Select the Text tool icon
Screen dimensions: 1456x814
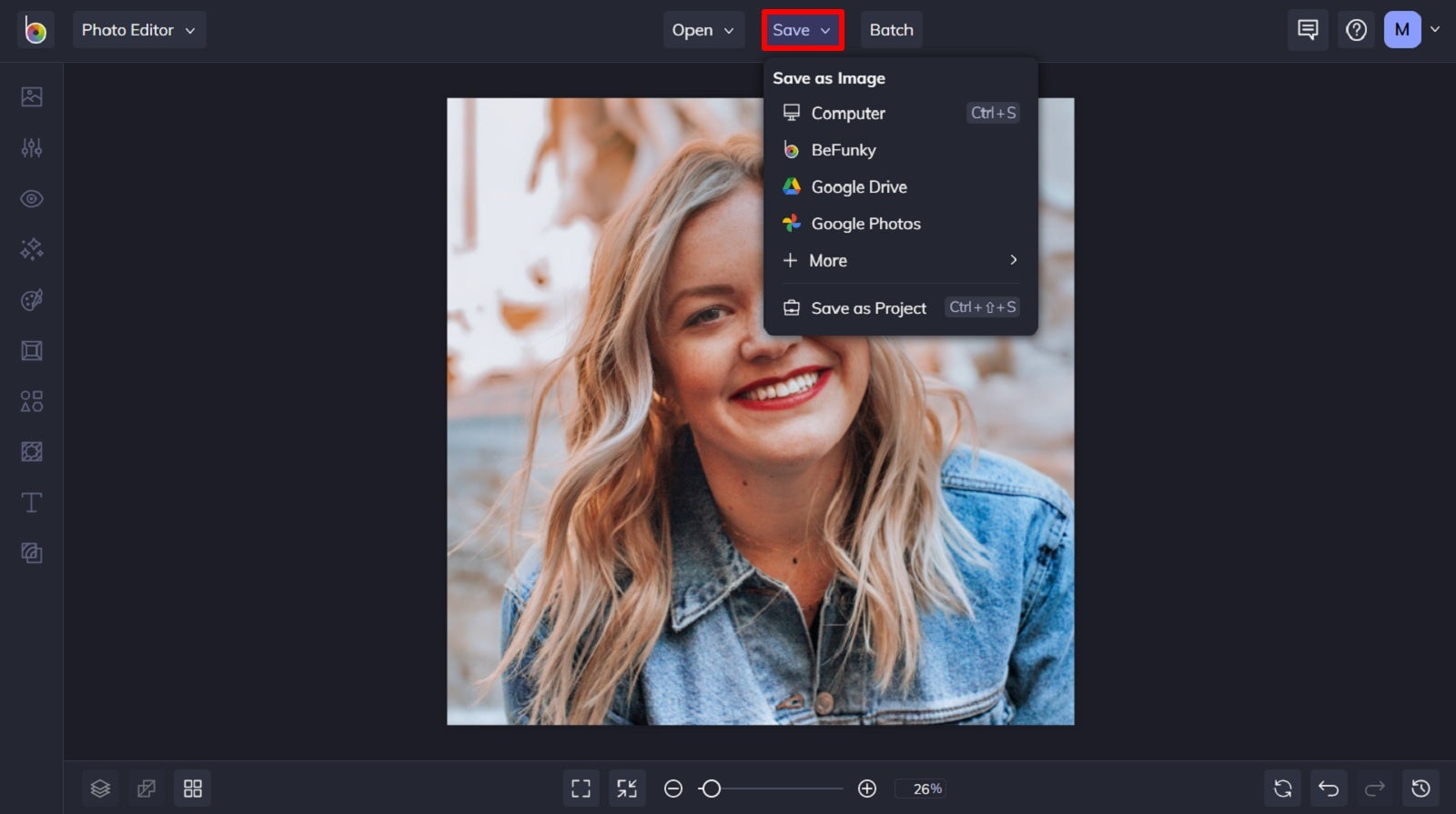click(32, 502)
